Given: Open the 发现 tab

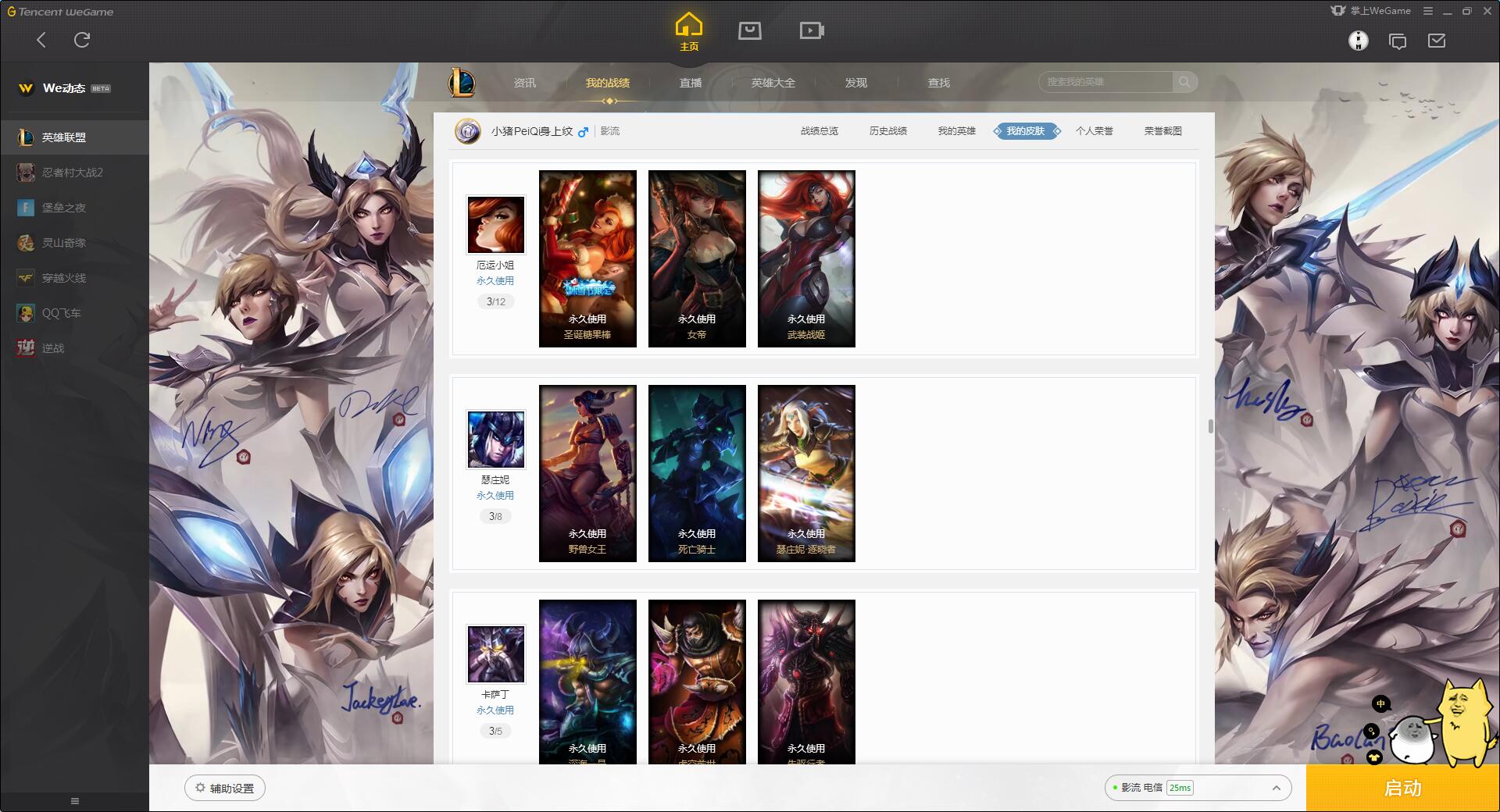Looking at the screenshot, I should click(856, 83).
